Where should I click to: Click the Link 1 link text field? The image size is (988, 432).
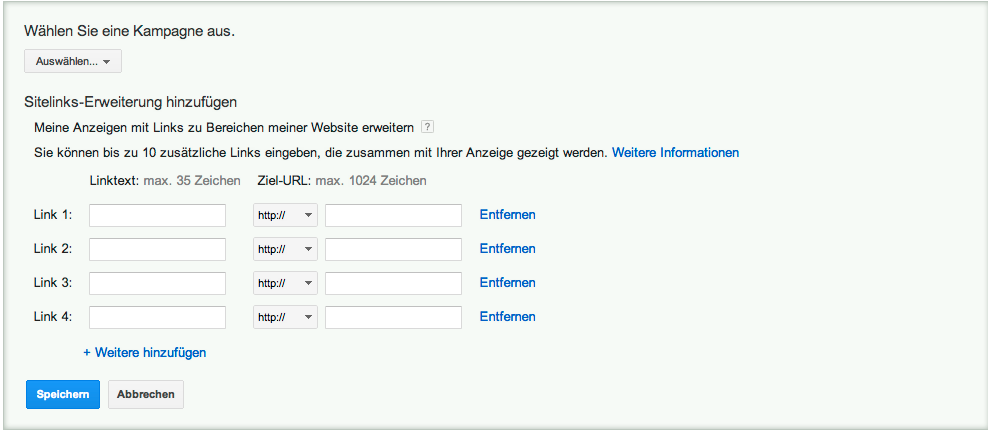157,215
